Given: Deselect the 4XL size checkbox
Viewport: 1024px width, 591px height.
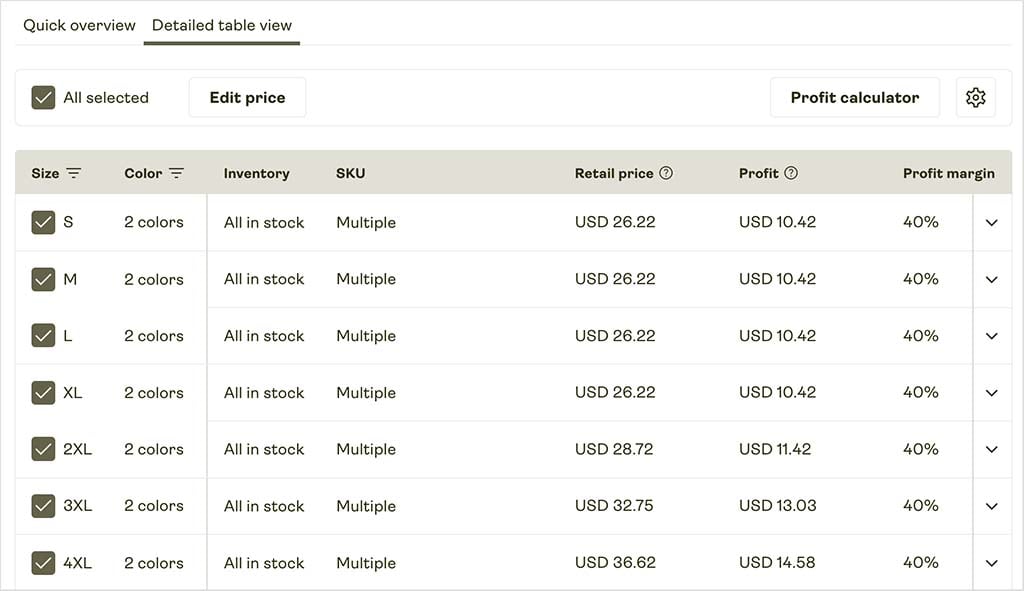Looking at the screenshot, I should click(x=43, y=563).
